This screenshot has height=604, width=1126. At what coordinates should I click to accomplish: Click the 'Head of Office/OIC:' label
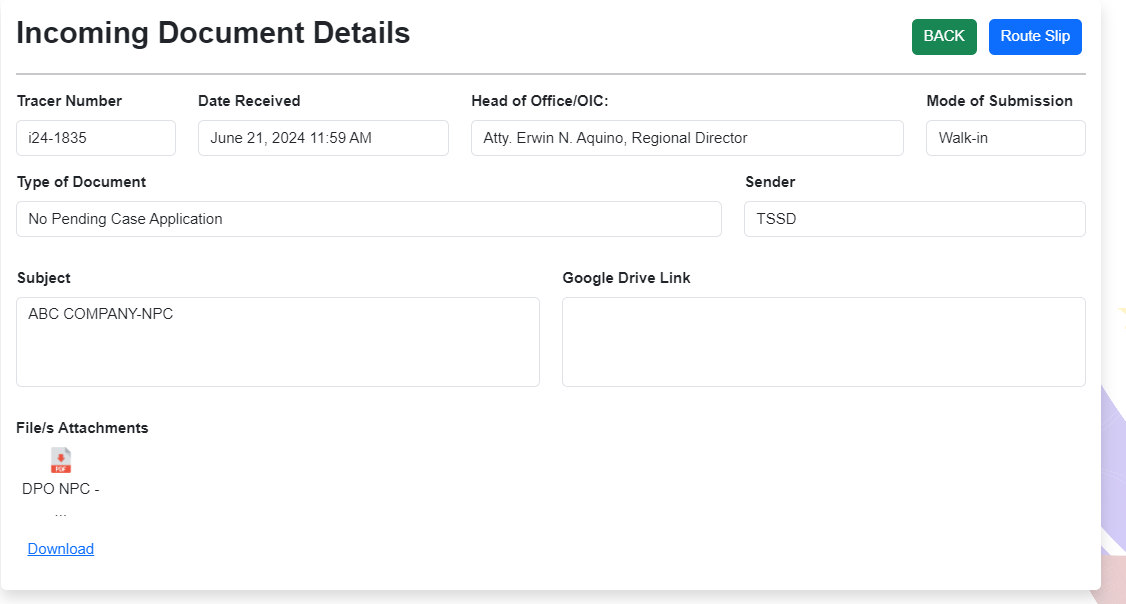tap(540, 101)
